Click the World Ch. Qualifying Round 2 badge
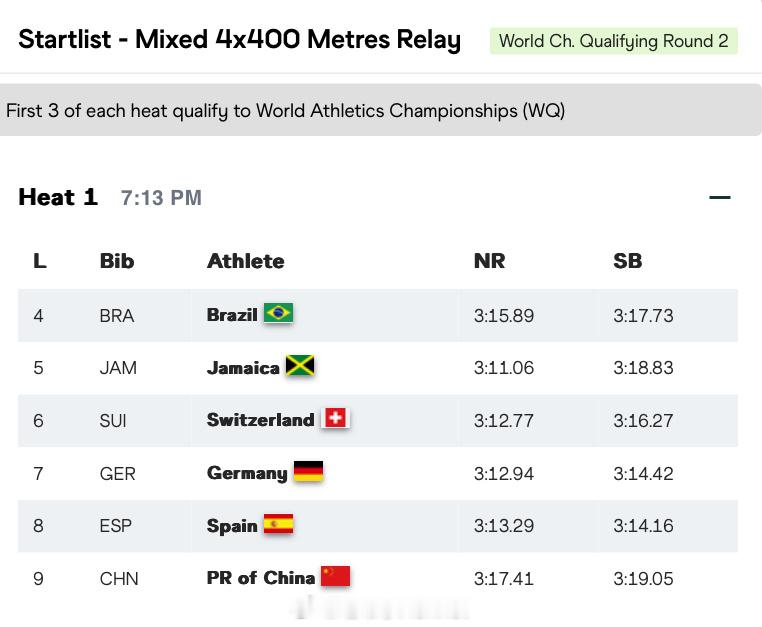This screenshot has height=627, width=762. (x=614, y=41)
